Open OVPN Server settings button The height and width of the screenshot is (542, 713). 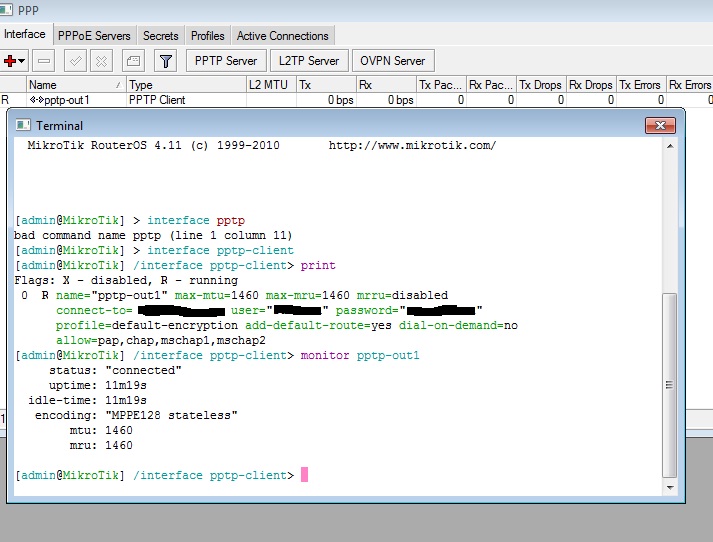(x=393, y=60)
